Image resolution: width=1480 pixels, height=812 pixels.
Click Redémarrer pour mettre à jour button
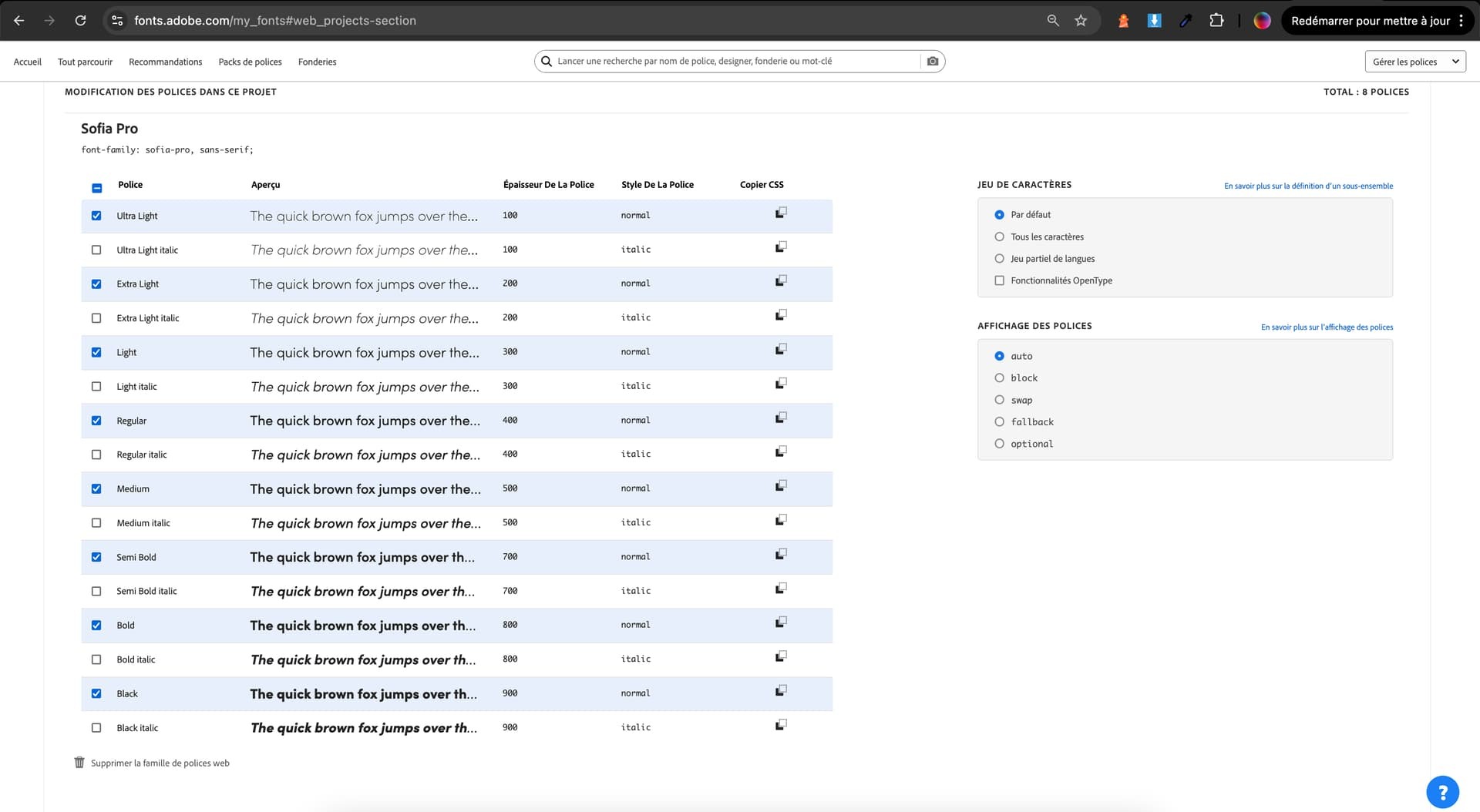pyautogui.click(x=1371, y=21)
